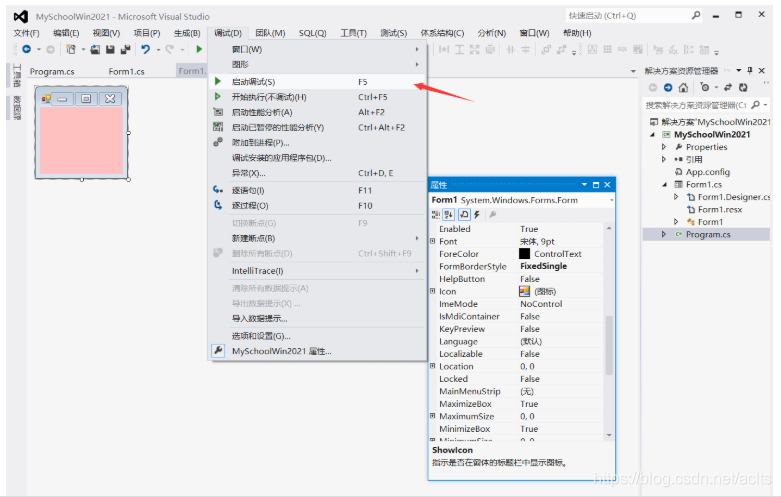
Task: Click Refresh icon in Solution Explorer toolbar
Action: (743, 88)
